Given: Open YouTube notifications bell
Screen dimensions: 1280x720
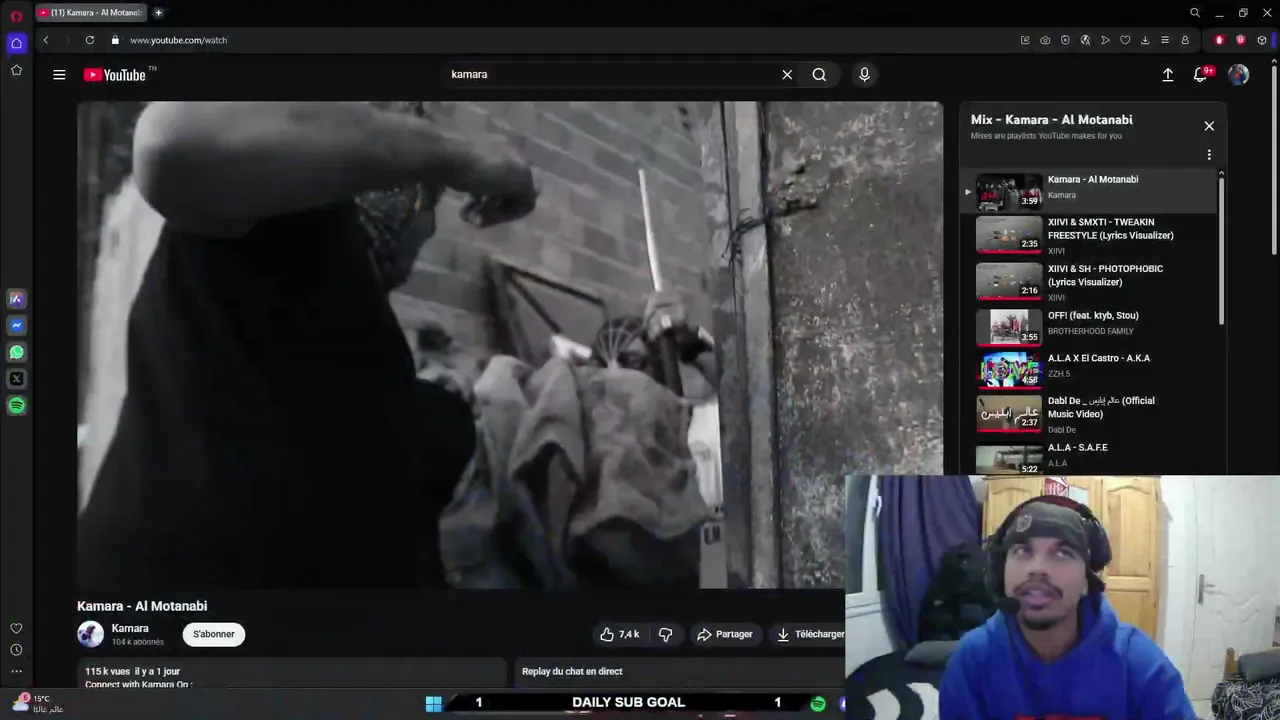Looking at the screenshot, I should pos(1201,74).
